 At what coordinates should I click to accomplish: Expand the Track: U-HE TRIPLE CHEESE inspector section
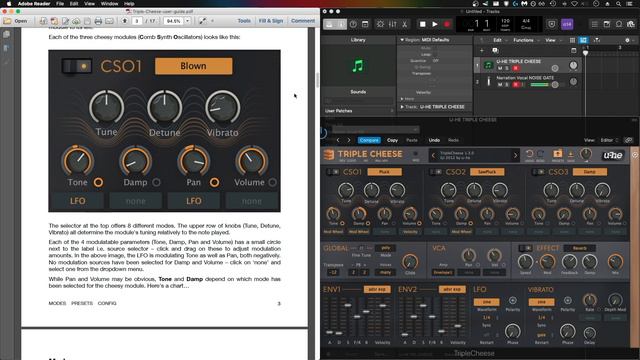[402, 107]
